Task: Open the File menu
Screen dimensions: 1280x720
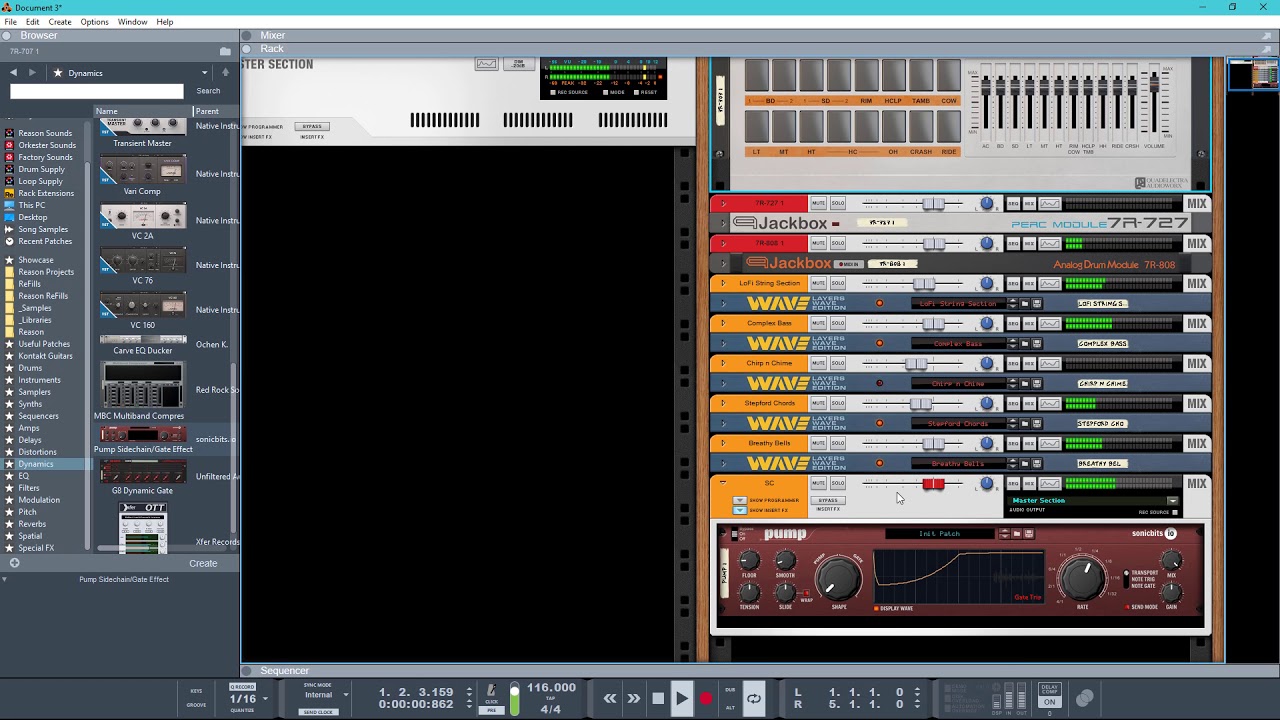Action: pyautogui.click(x=10, y=22)
